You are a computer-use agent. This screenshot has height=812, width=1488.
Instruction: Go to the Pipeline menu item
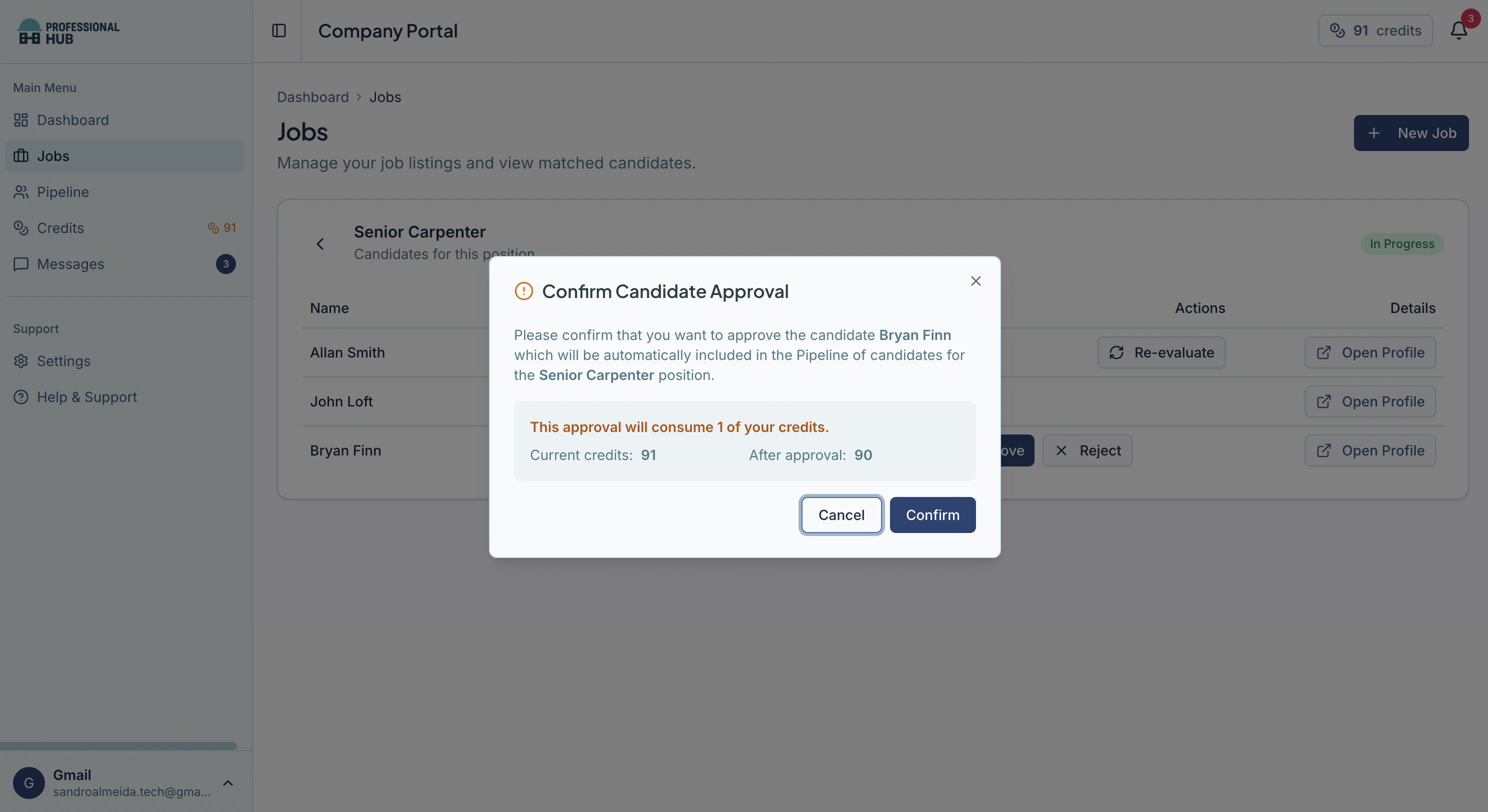coord(63,191)
